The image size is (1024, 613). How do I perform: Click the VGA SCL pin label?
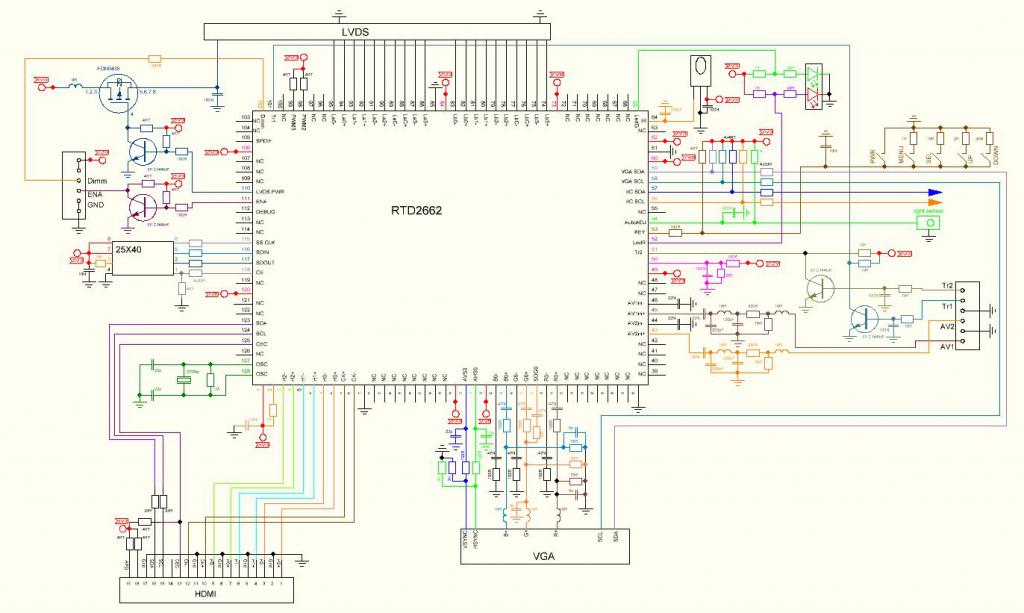pyautogui.click(x=633, y=181)
